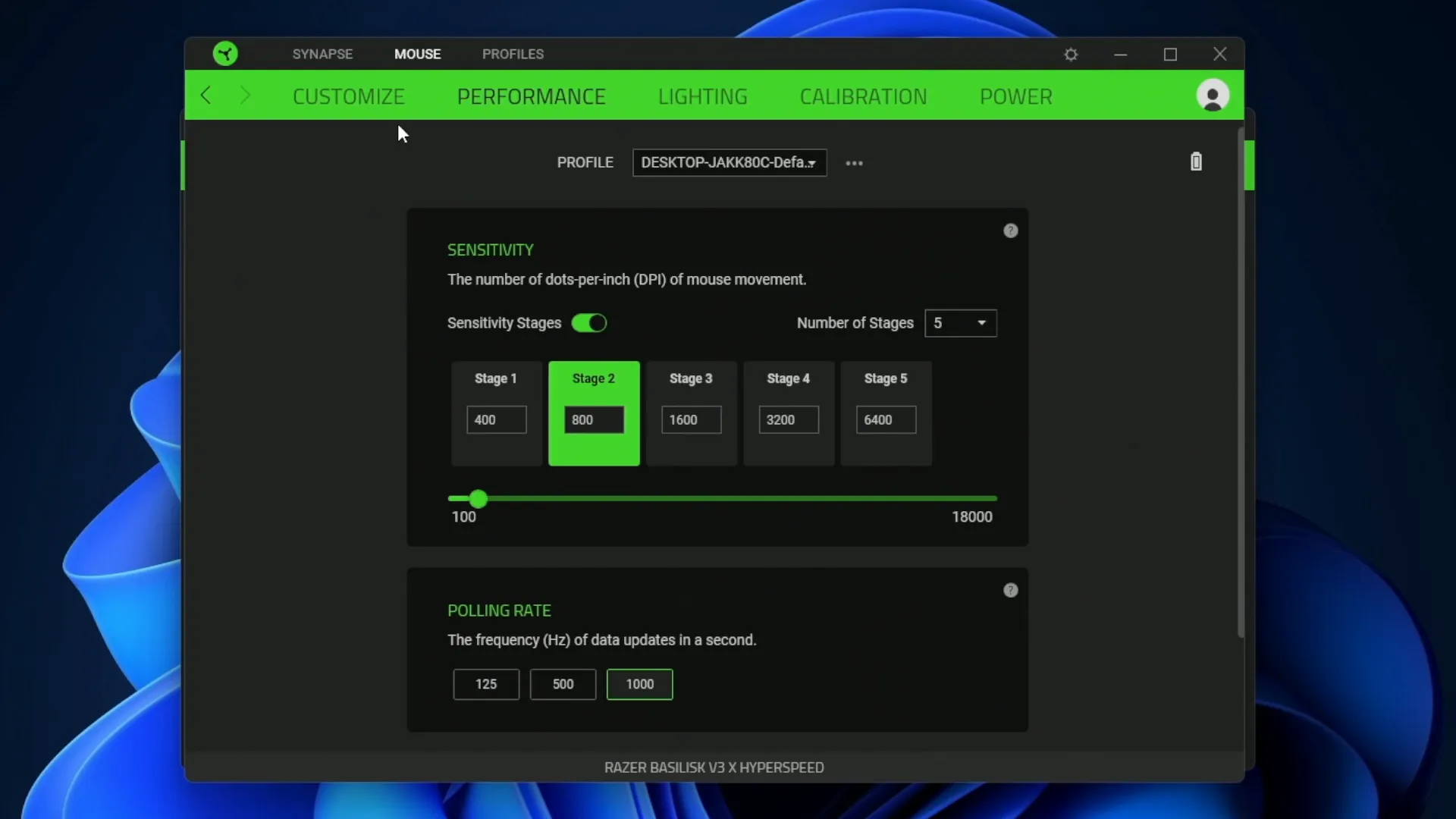Screen dimensions: 1456x819
Task: Open the CUSTOMIZE tab
Action: click(349, 96)
